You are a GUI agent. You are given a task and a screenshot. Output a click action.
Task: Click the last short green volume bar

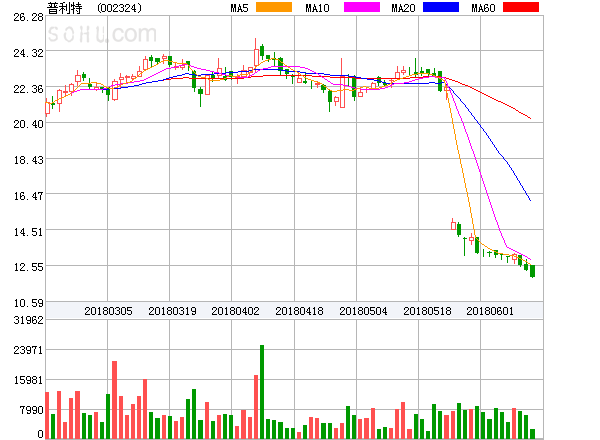point(532,434)
